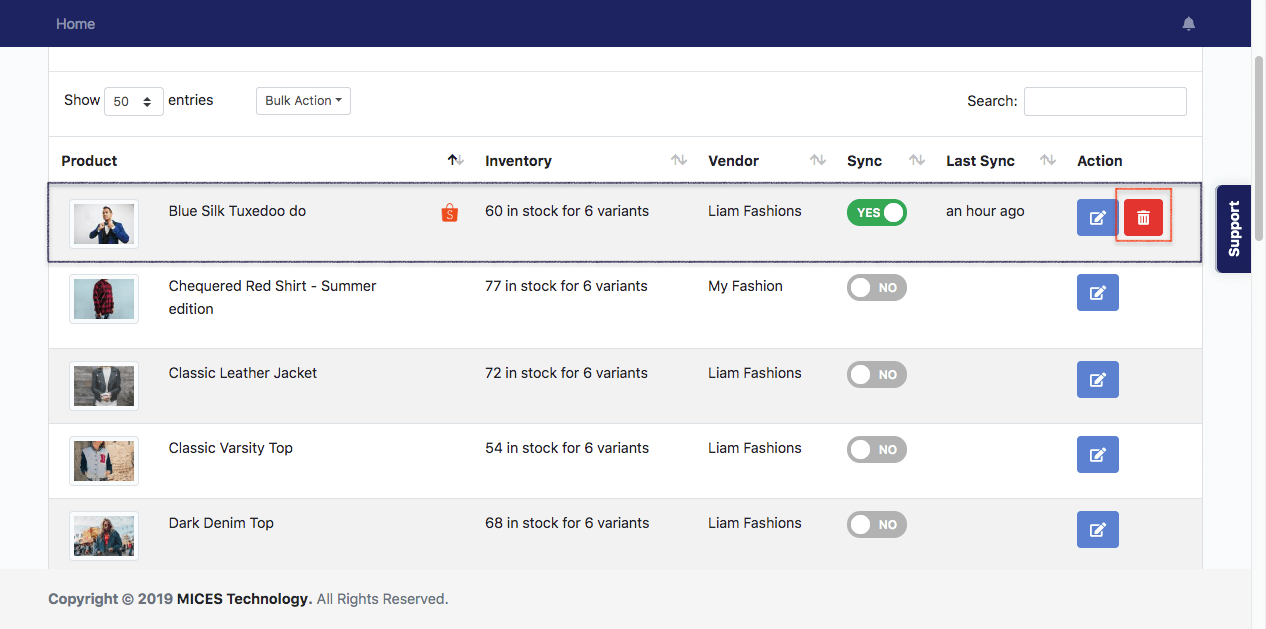Enable sync for Chequered Red Shirt
The width and height of the screenshot is (1266, 629).
pos(876,288)
